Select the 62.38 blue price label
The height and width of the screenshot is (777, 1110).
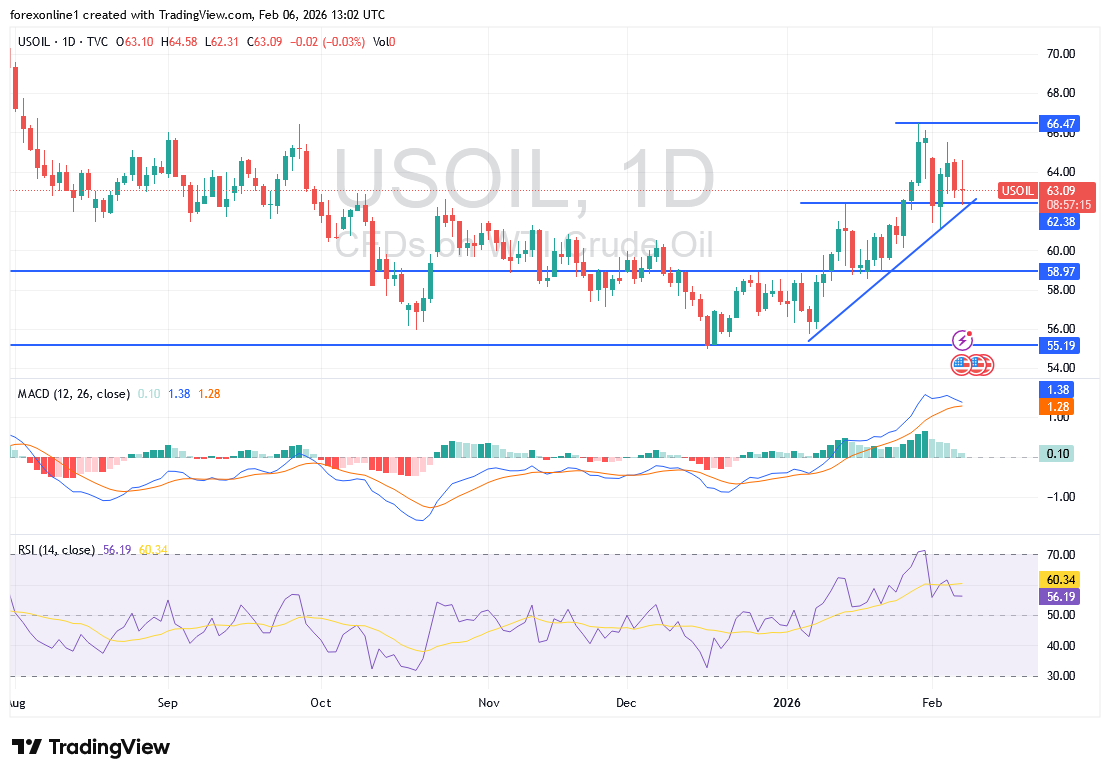(1060, 222)
